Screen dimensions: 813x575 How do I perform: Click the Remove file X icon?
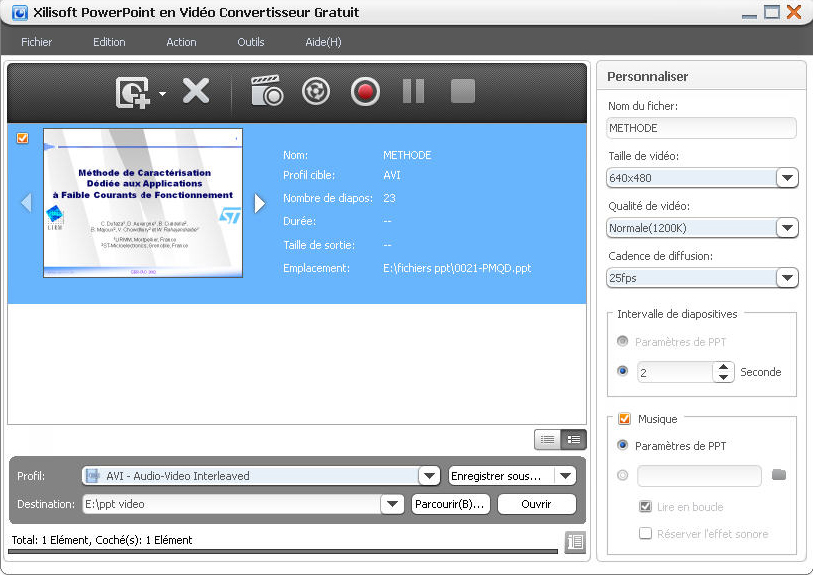point(196,91)
